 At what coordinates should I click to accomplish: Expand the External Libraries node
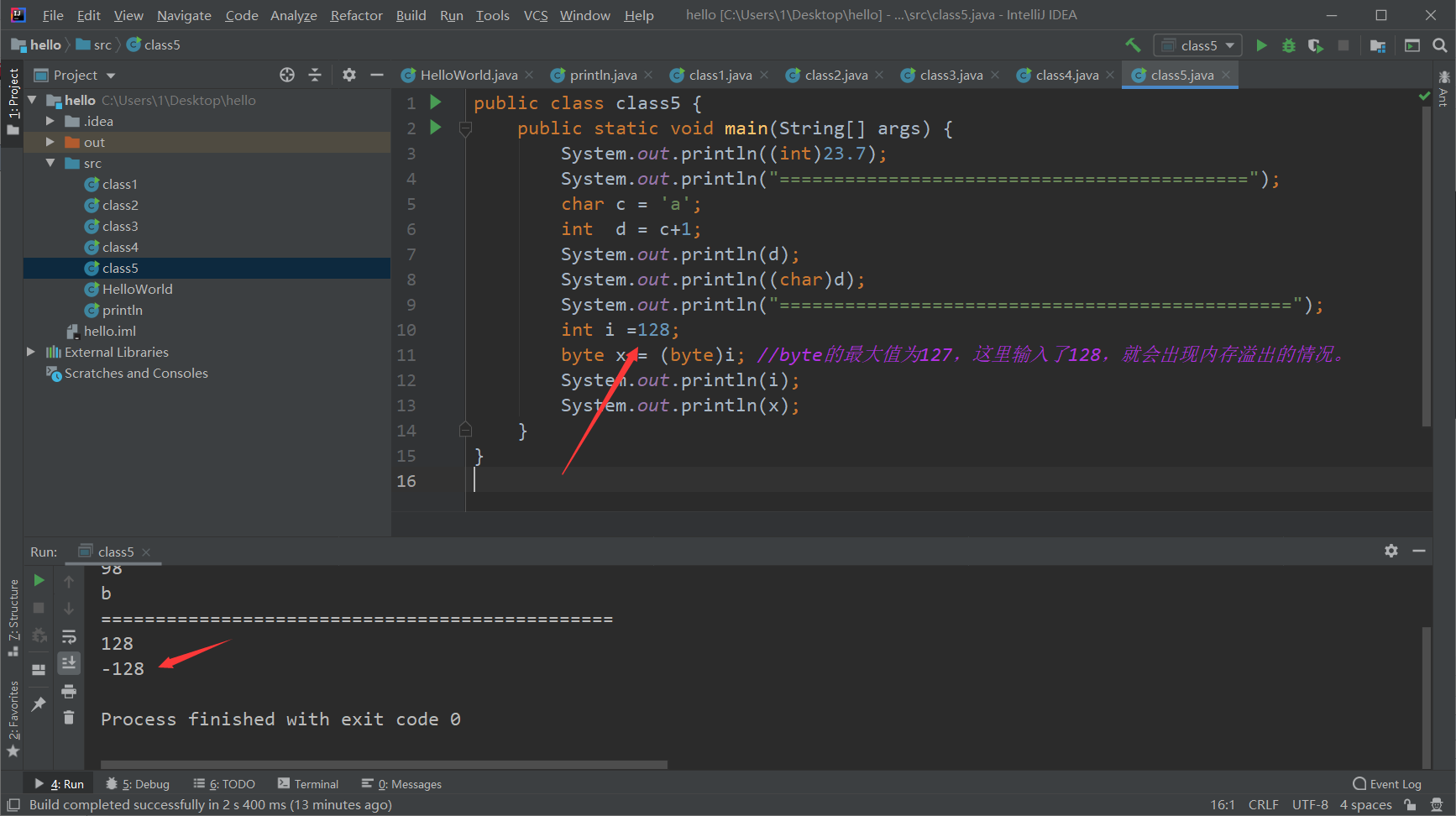pos(31,352)
